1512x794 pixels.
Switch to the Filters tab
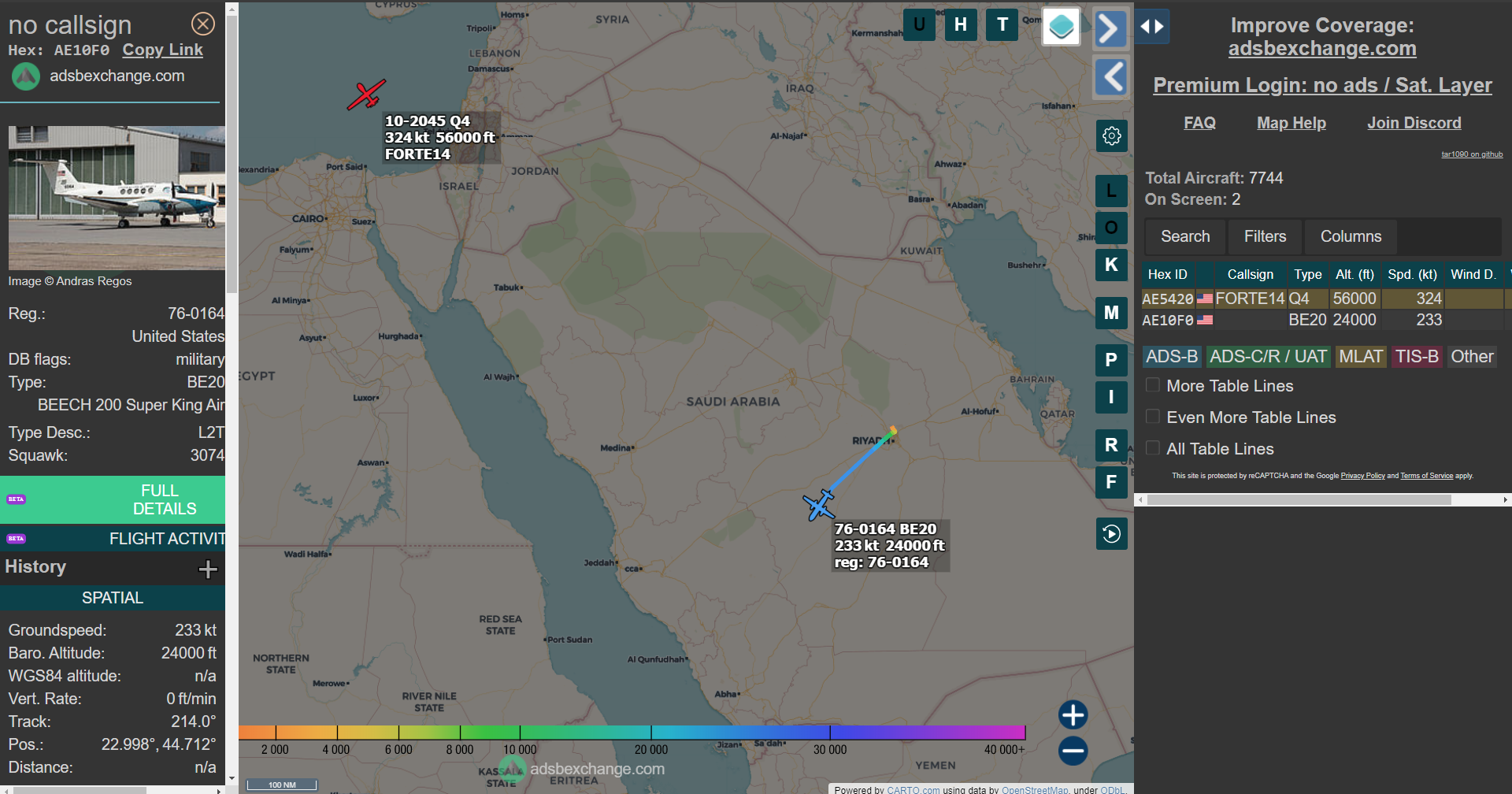click(x=1265, y=236)
